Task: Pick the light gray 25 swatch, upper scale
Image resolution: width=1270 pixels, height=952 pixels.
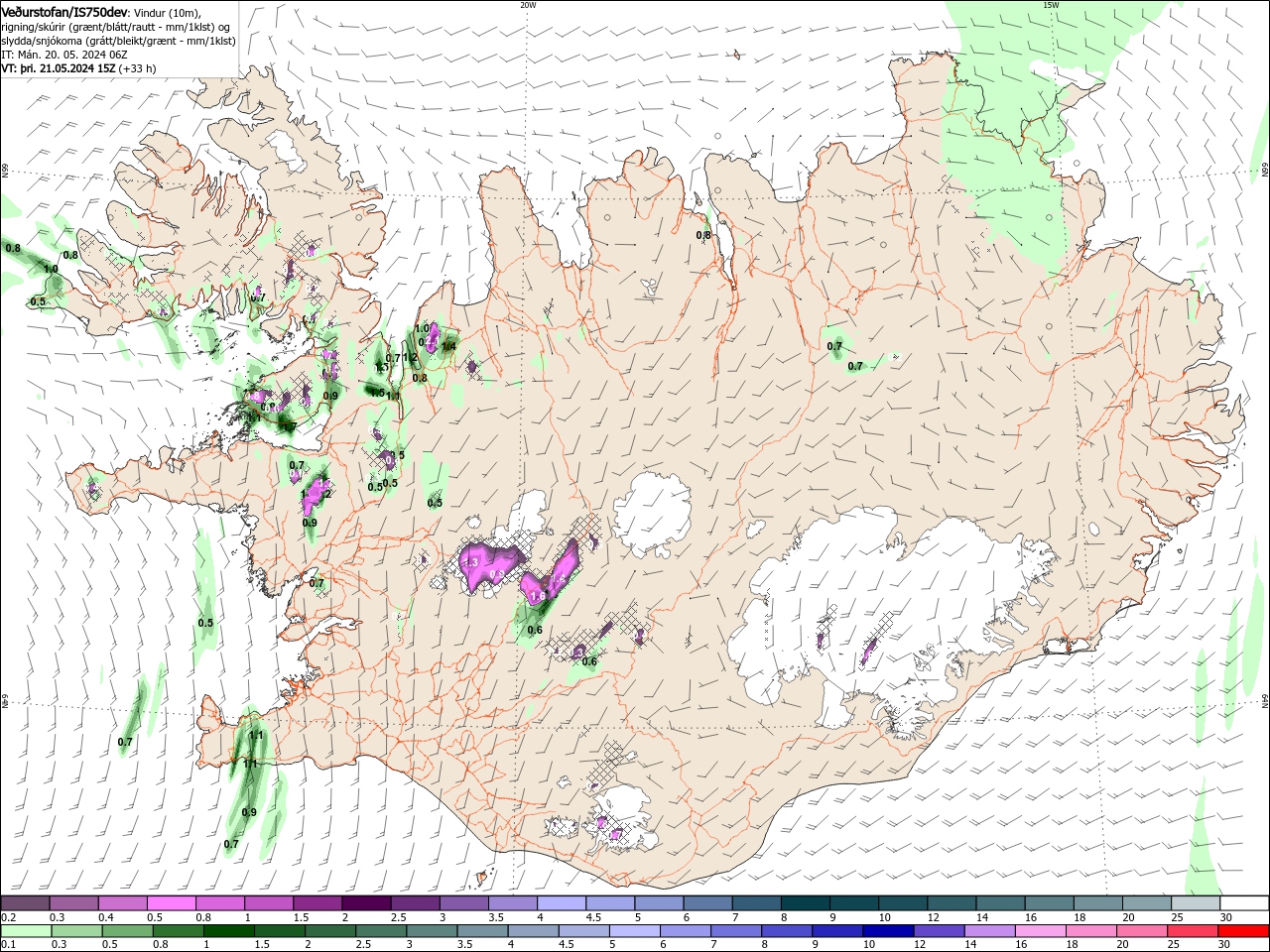Action: (x=1194, y=903)
